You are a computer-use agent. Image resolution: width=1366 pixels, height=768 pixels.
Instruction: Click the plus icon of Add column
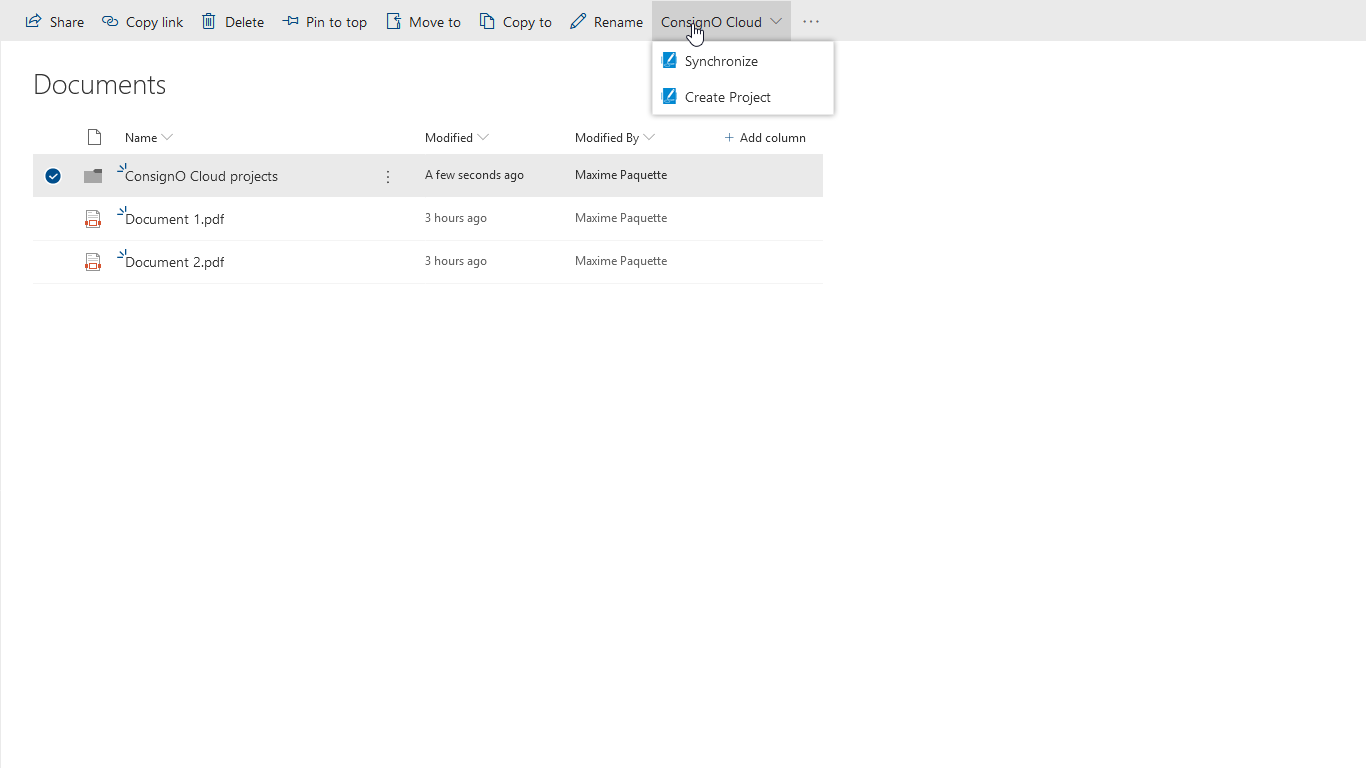point(729,138)
